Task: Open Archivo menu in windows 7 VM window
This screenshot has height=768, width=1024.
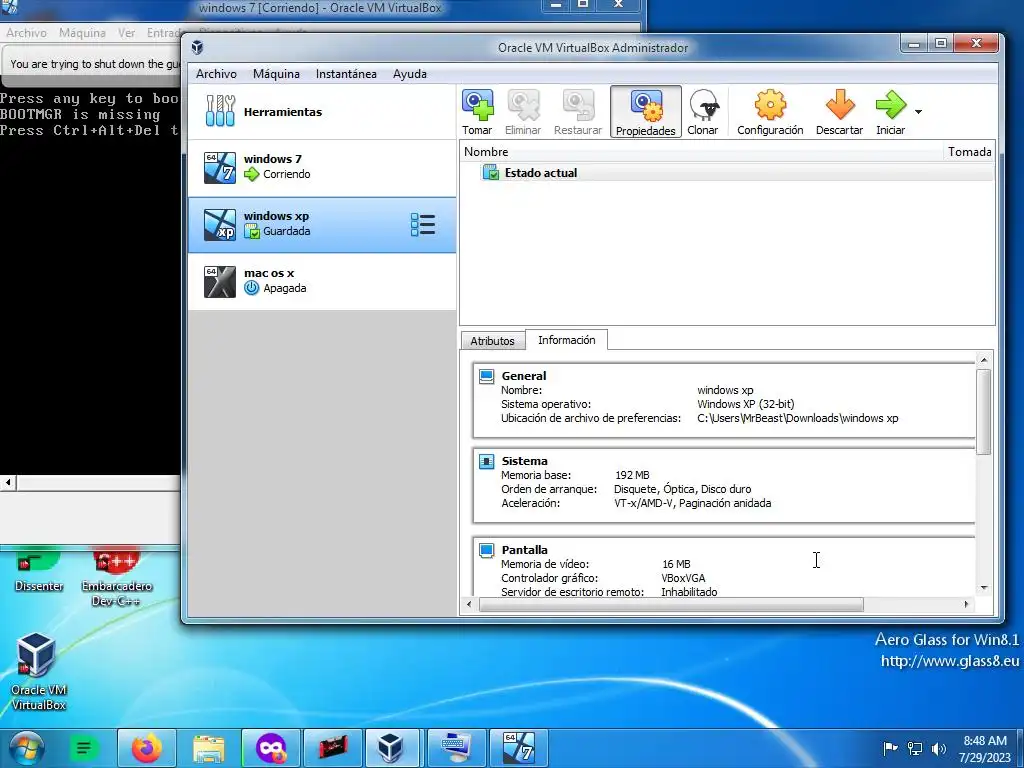Action: pyautogui.click(x=26, y=33)
